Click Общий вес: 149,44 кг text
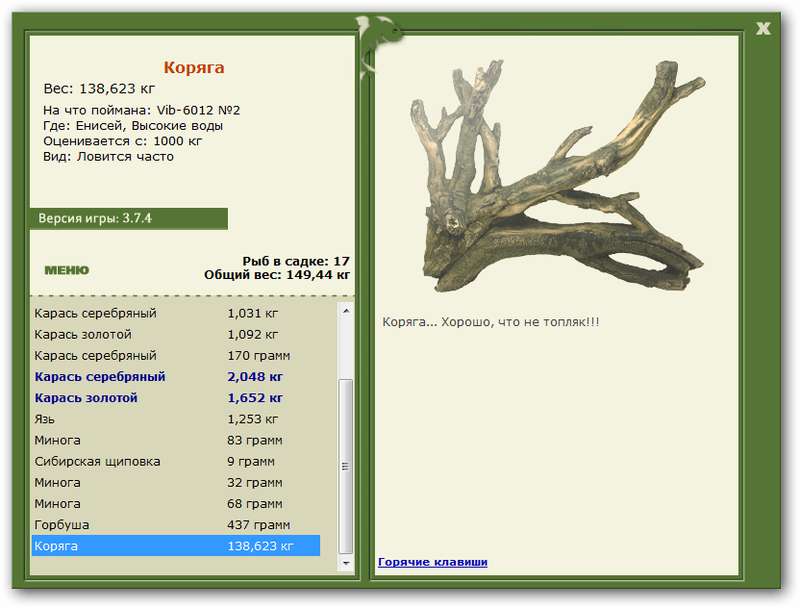 click(277, 275)
